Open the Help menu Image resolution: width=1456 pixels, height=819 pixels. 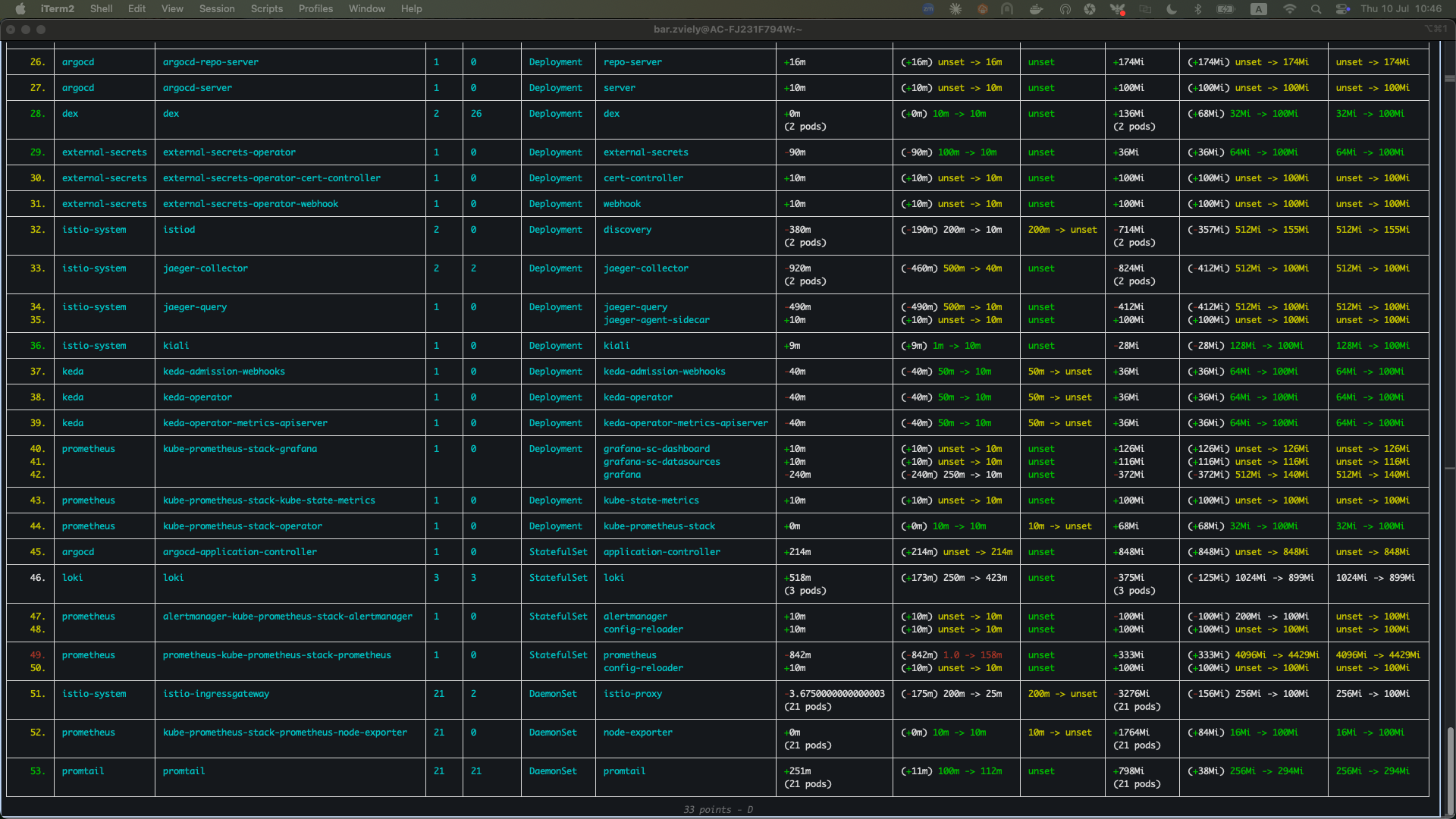[x=412, y=8]
